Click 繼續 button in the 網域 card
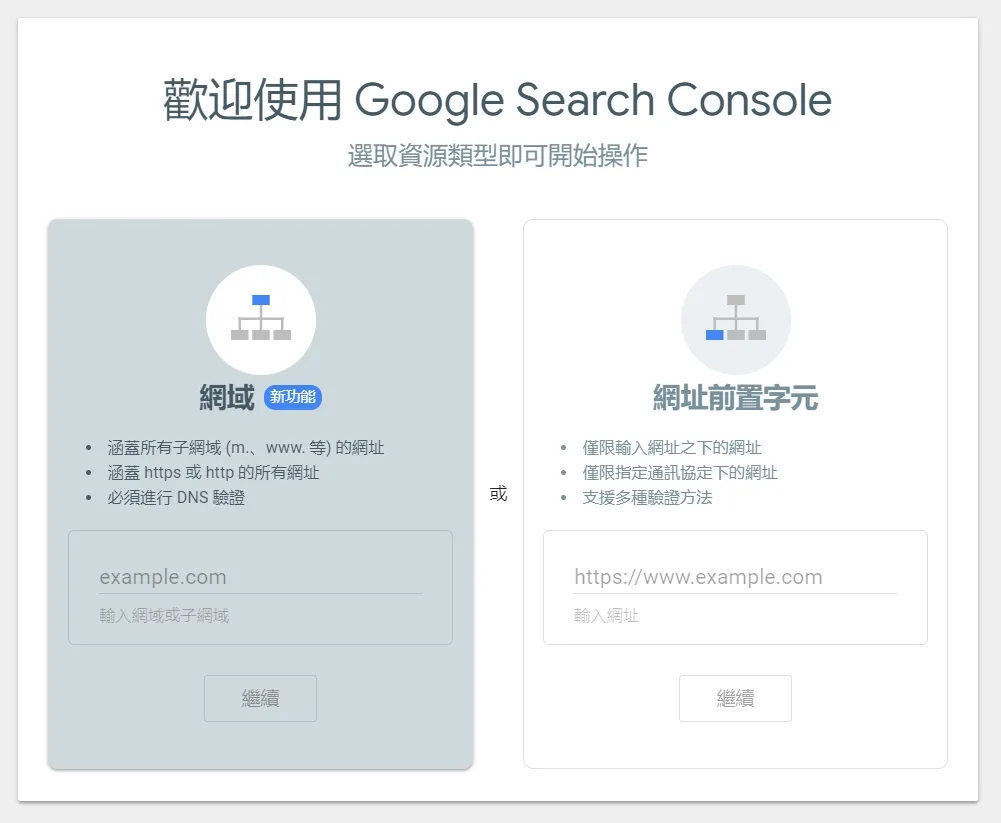 [x=260, y=698]
